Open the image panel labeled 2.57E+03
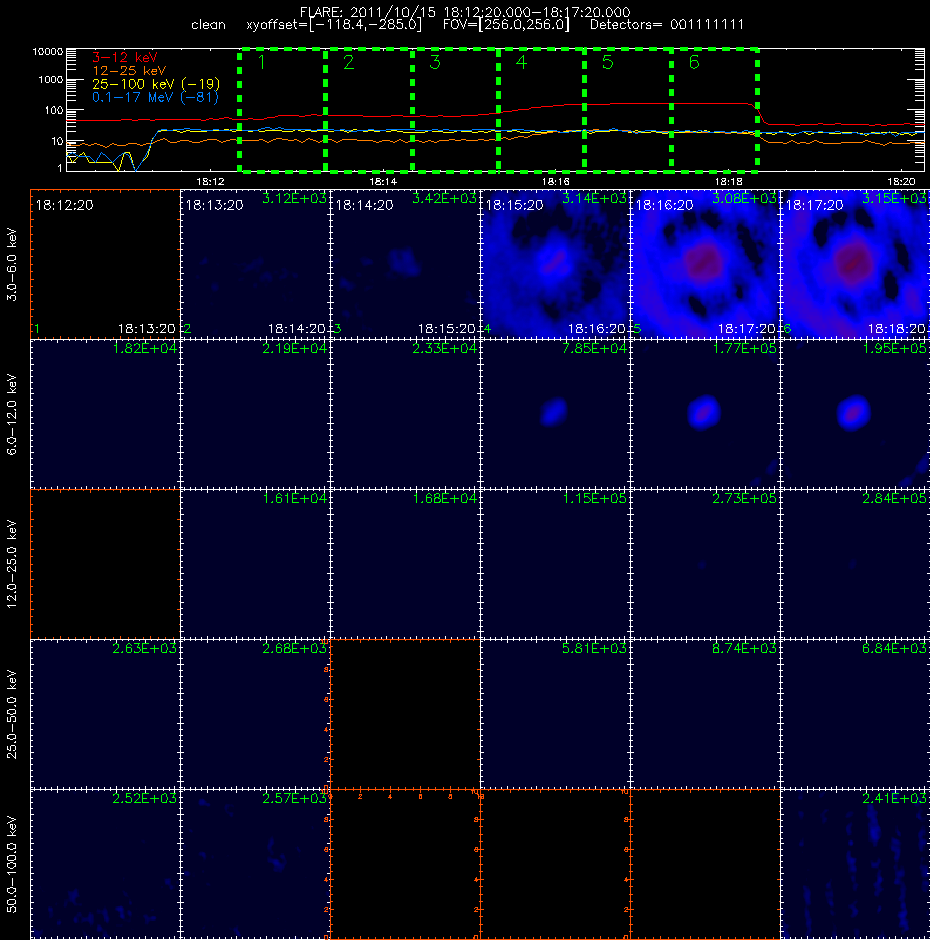 point(255,864)
